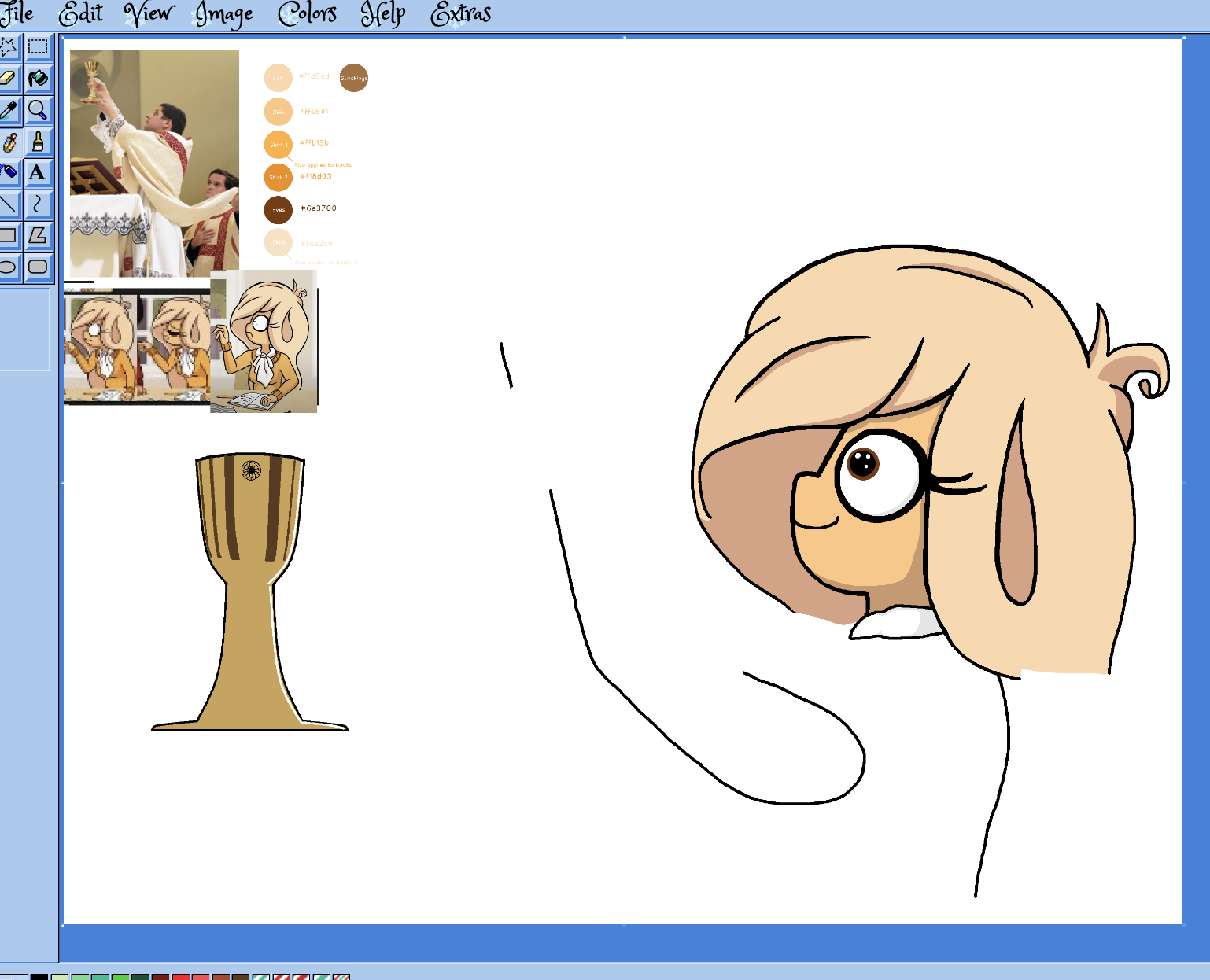Pick the eyedropper Pick Color tool
Viewport: 1210px width, 980px height.
pos(9,110)
